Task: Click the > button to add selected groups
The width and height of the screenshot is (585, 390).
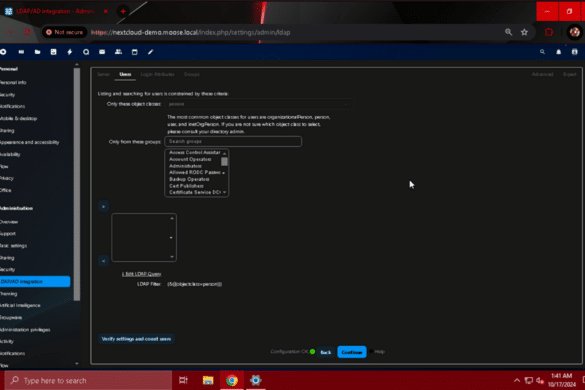Action: [x=103, y=206]
